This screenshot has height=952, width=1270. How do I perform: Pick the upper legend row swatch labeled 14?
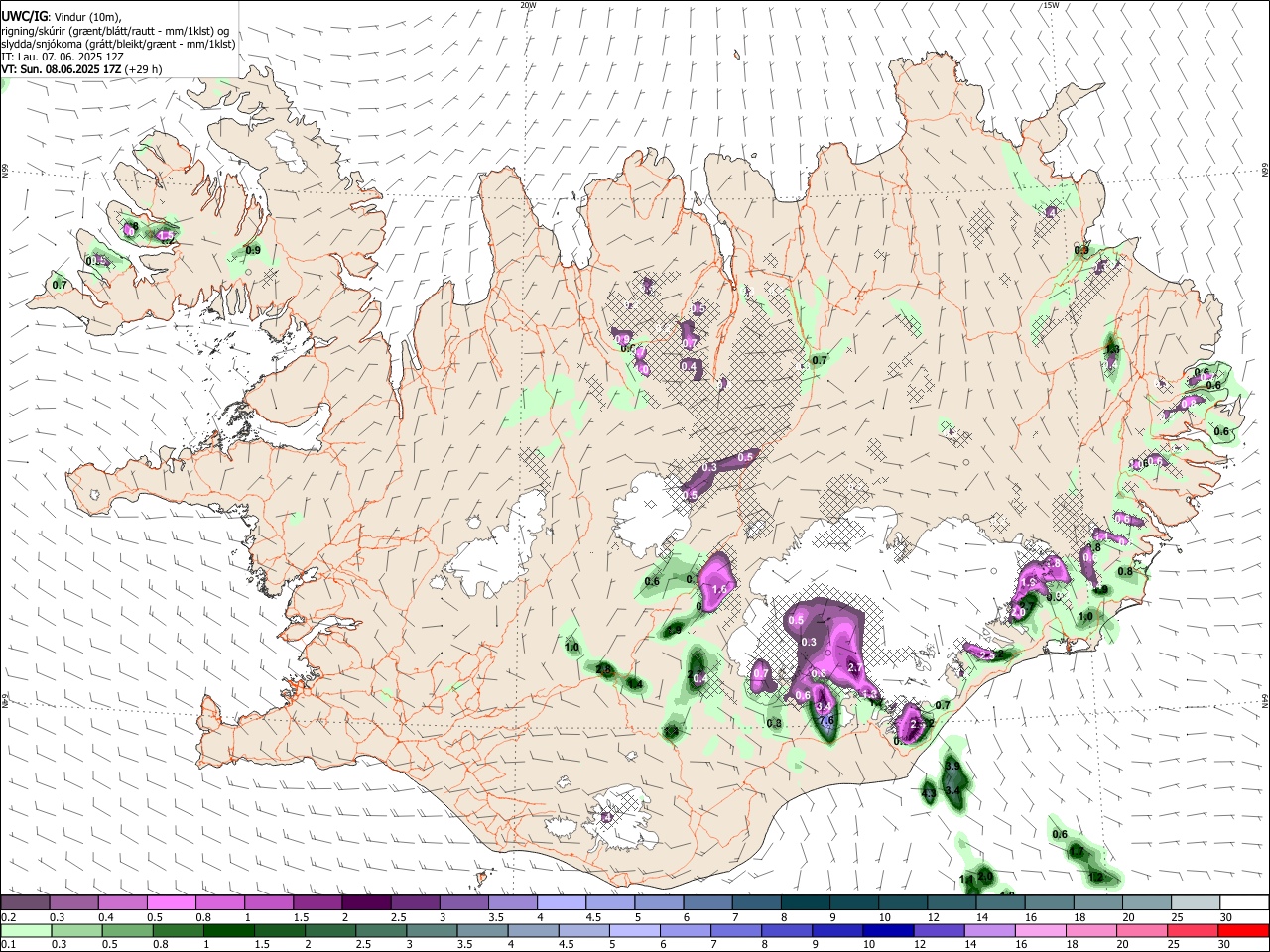(x=999, y=903)
